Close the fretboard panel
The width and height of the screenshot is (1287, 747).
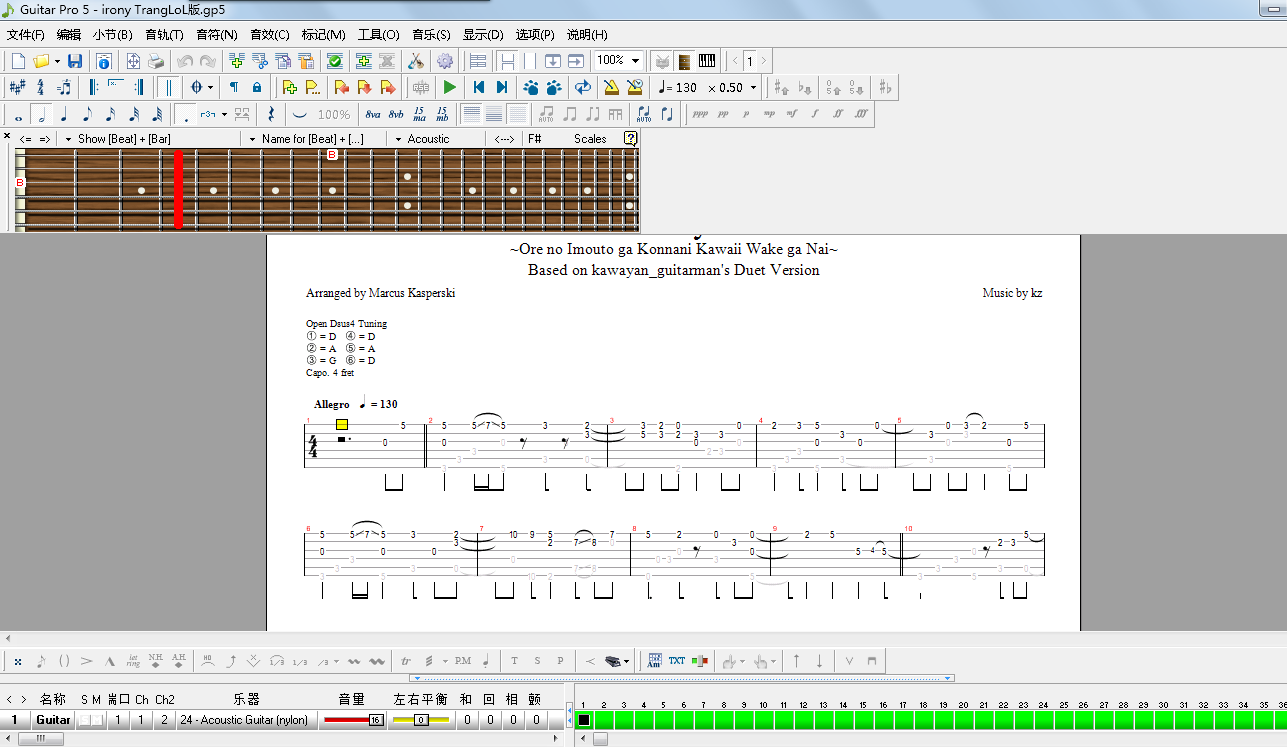(7, 136)
